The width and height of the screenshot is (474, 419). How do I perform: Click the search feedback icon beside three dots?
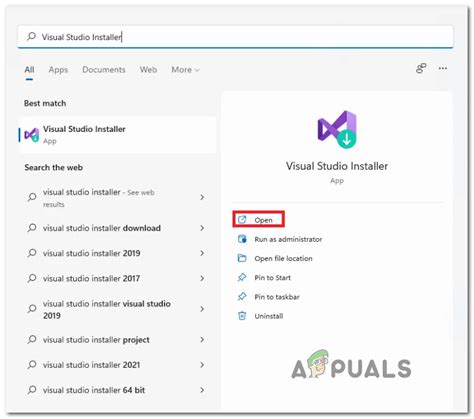(x=421, y=68)
